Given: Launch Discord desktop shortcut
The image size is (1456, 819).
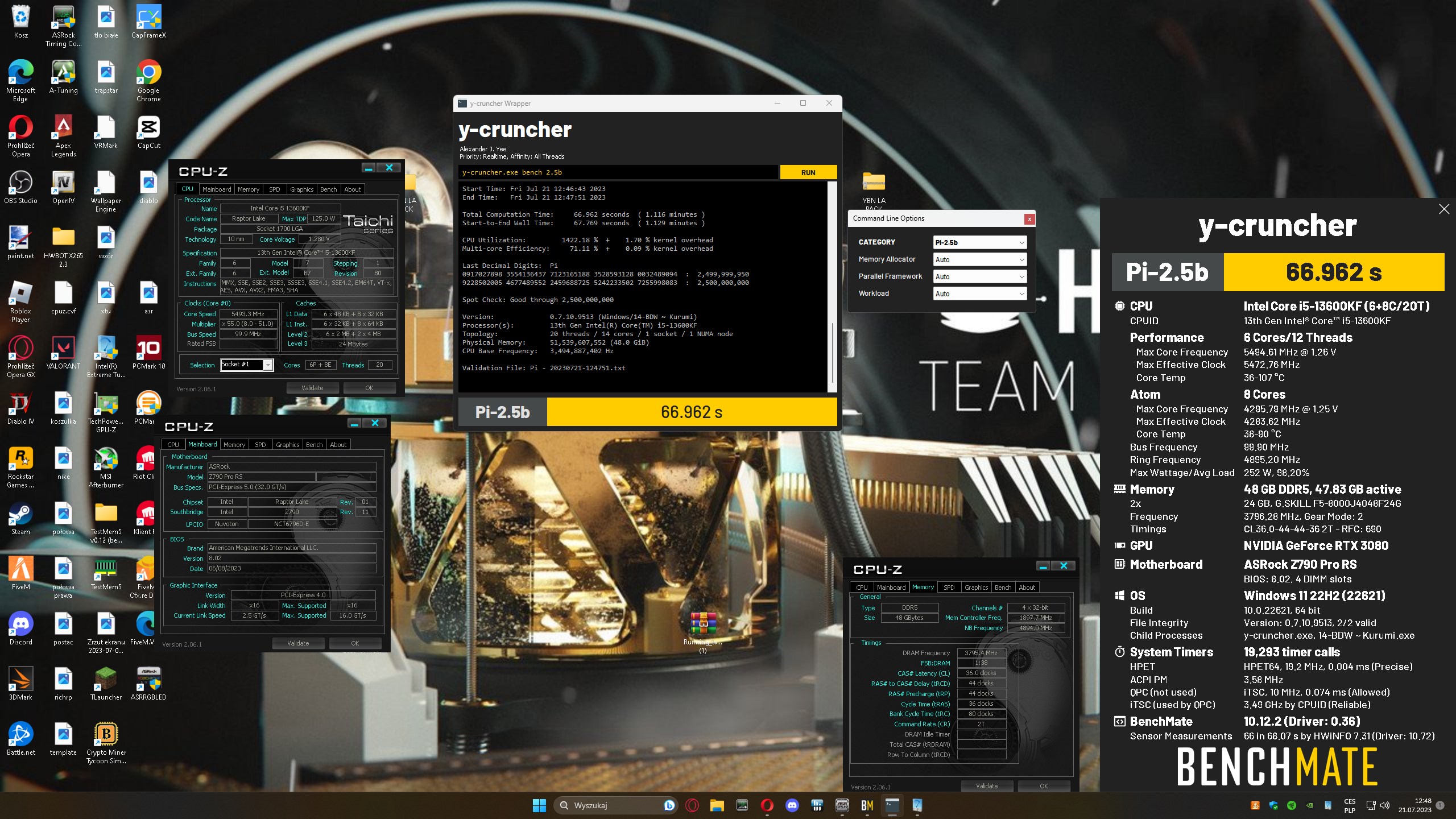Looking at the screenshot, I should [20, 629].
